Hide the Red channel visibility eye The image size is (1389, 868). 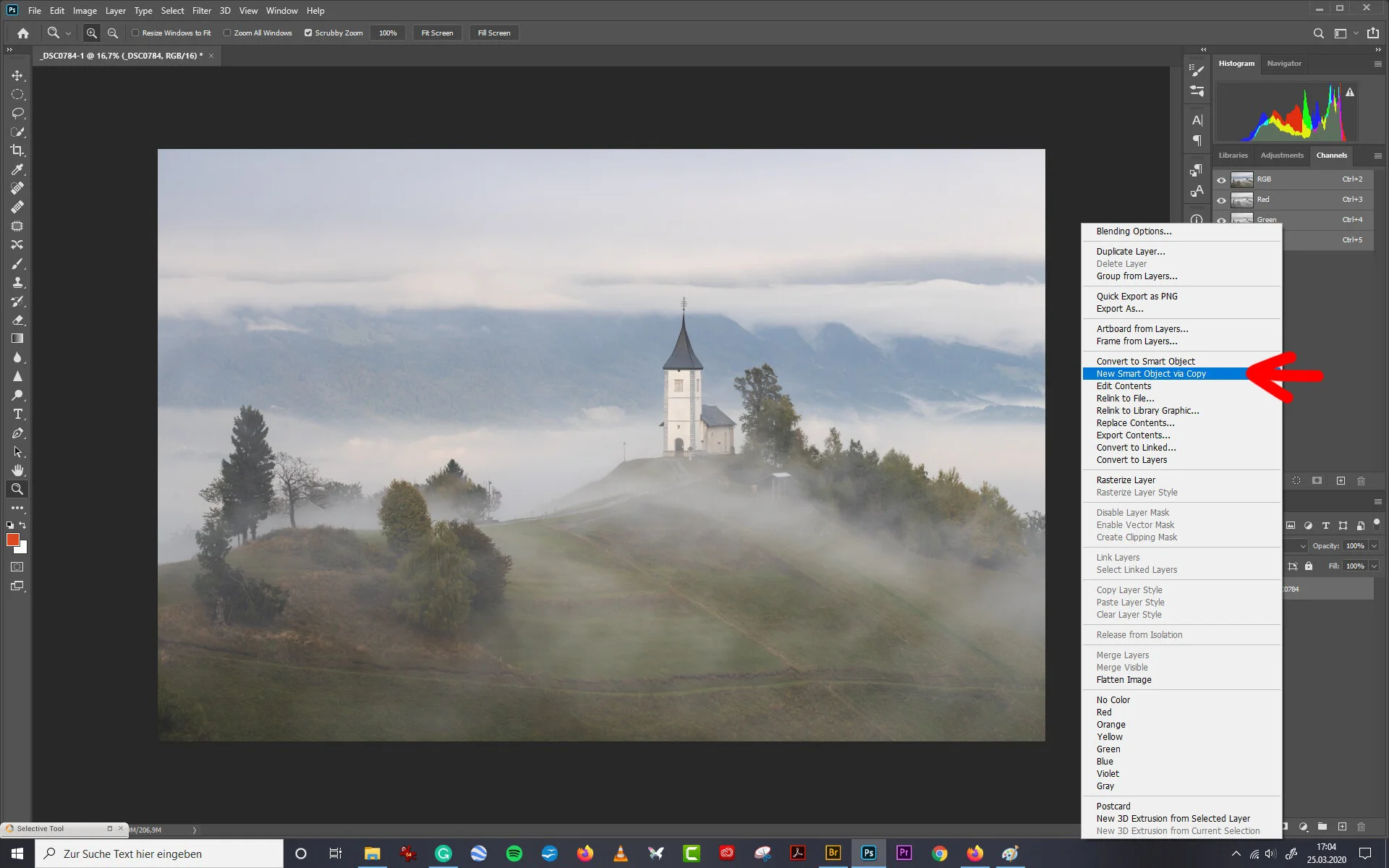point(1221,200)
